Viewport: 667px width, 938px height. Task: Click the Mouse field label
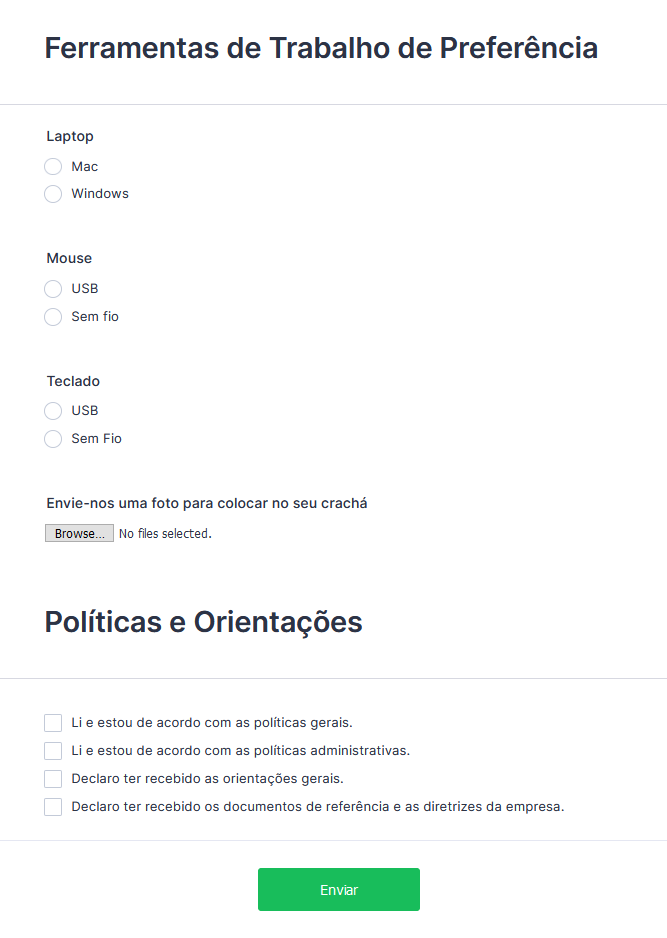pyautogui.click(x=69, y=258)
